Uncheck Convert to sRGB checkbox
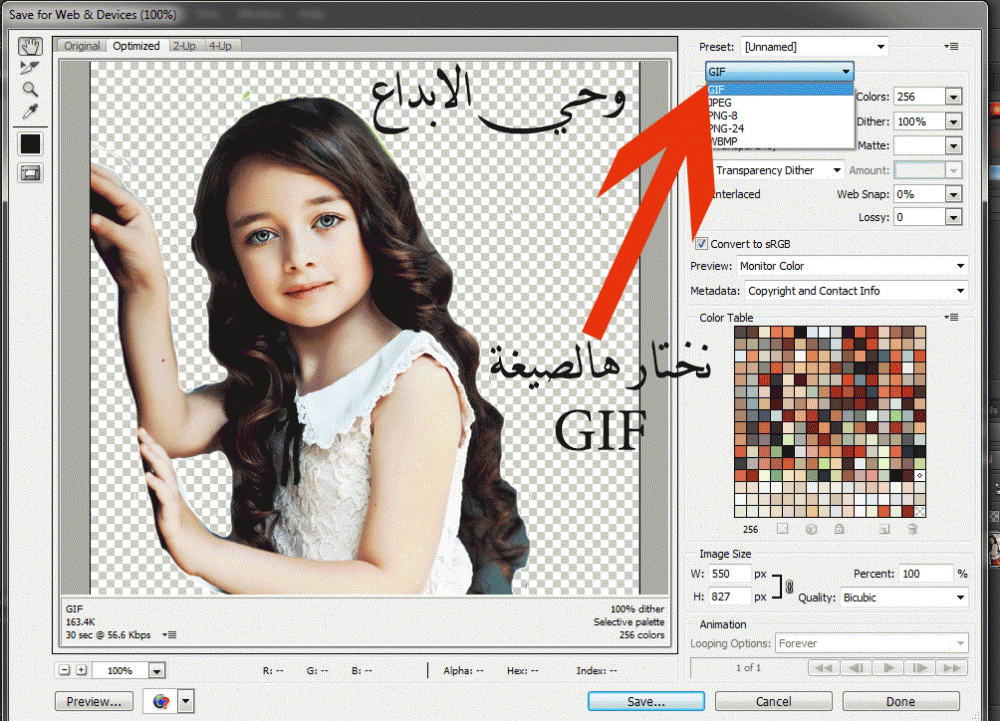 (702, 243)
